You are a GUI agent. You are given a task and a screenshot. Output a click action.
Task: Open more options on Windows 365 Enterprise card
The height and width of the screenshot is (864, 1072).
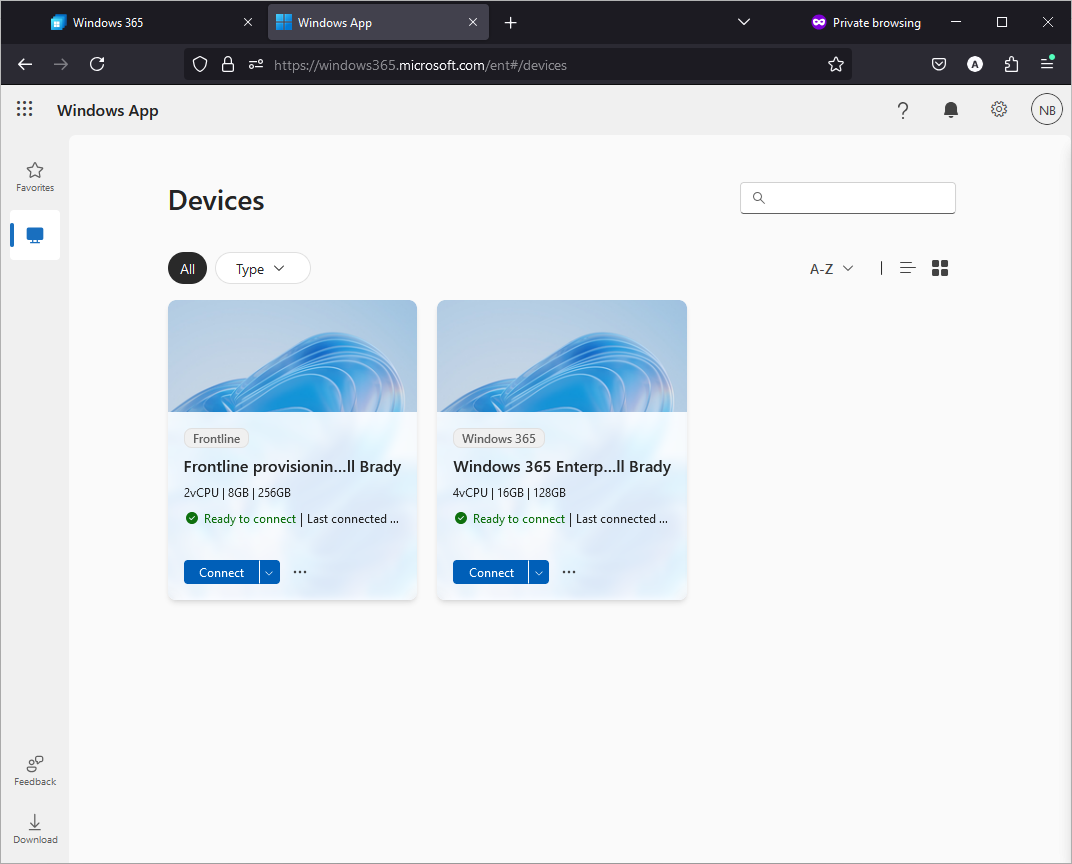pos(569,572)
